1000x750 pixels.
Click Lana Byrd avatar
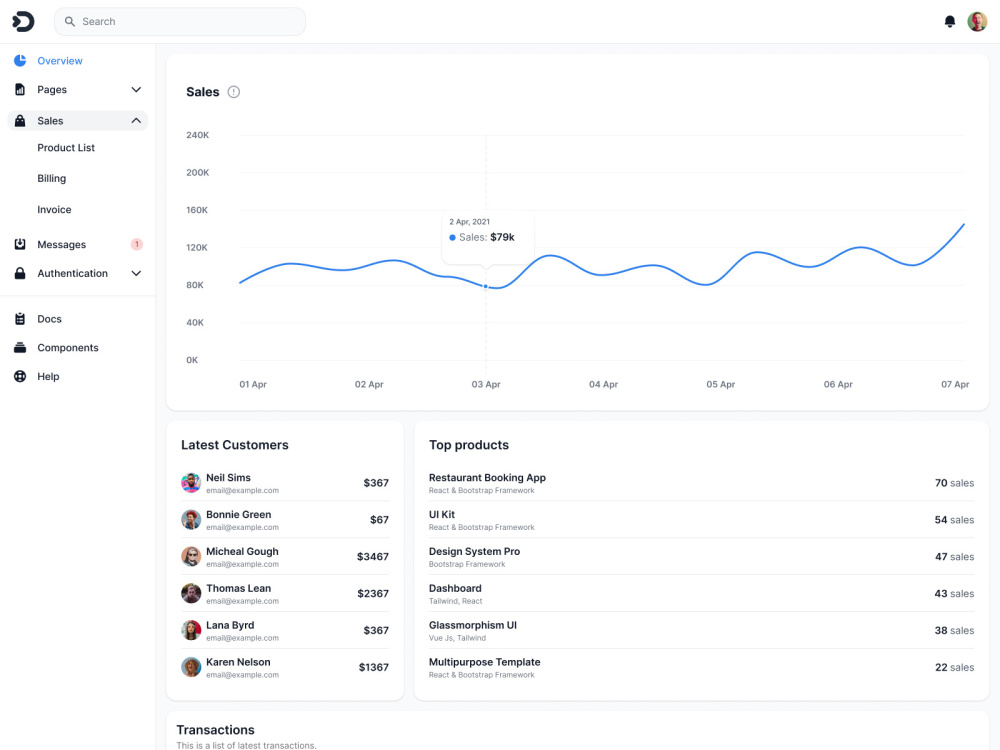point(191,630)
